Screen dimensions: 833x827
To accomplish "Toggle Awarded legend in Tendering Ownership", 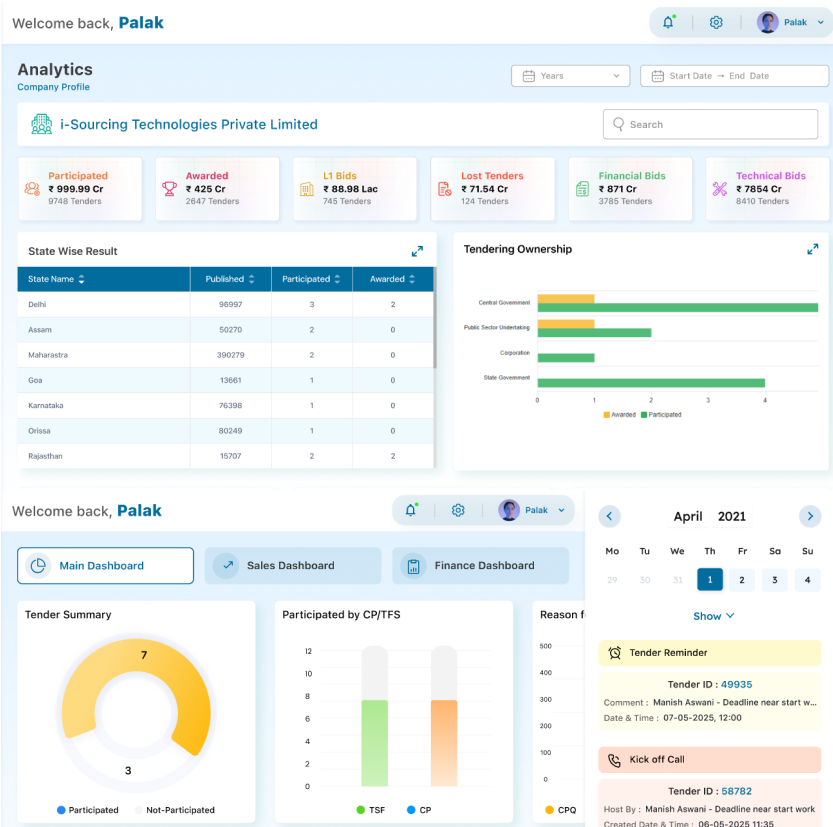I will click(619, 414).
